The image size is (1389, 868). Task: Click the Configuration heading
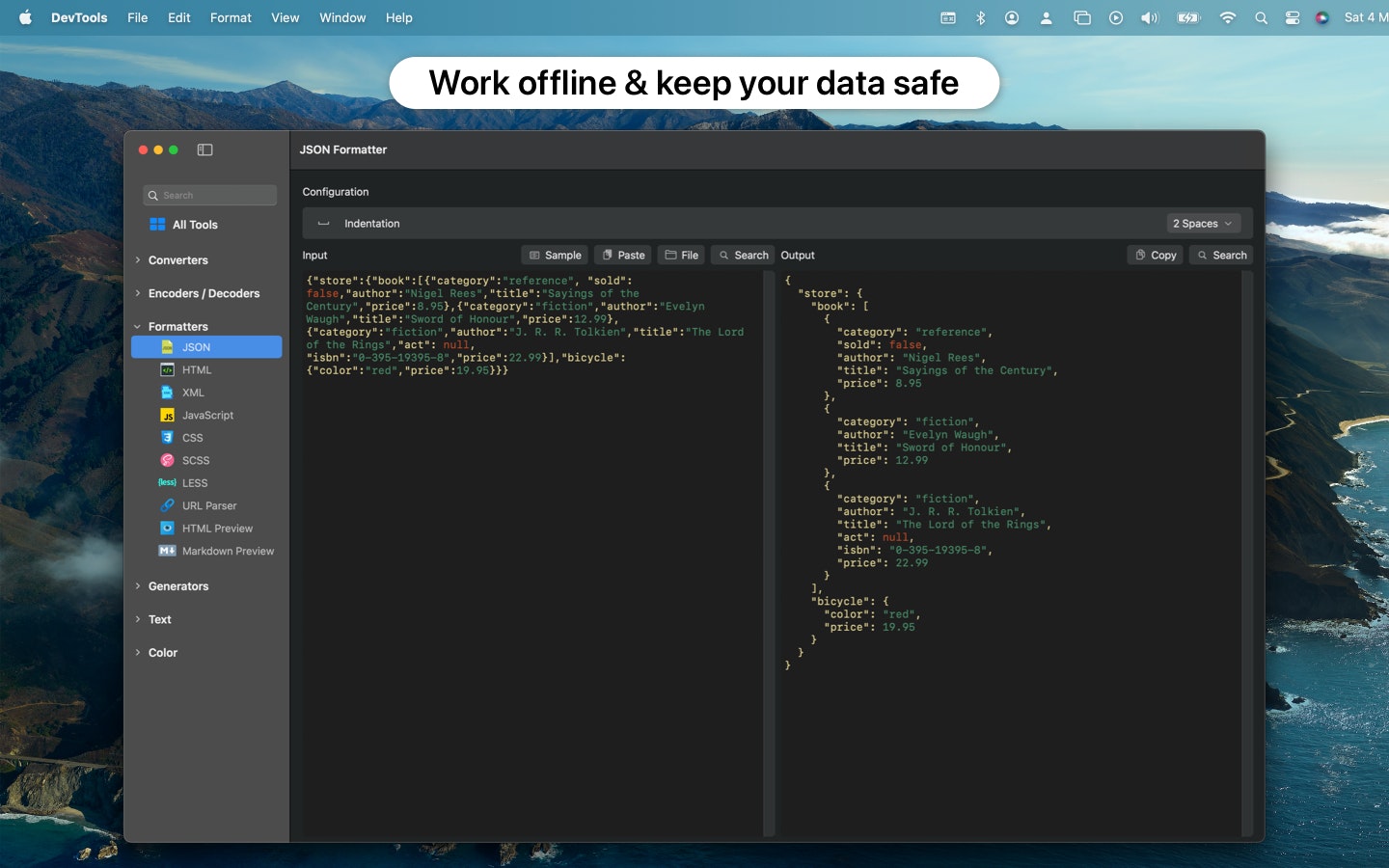[336, 192]
